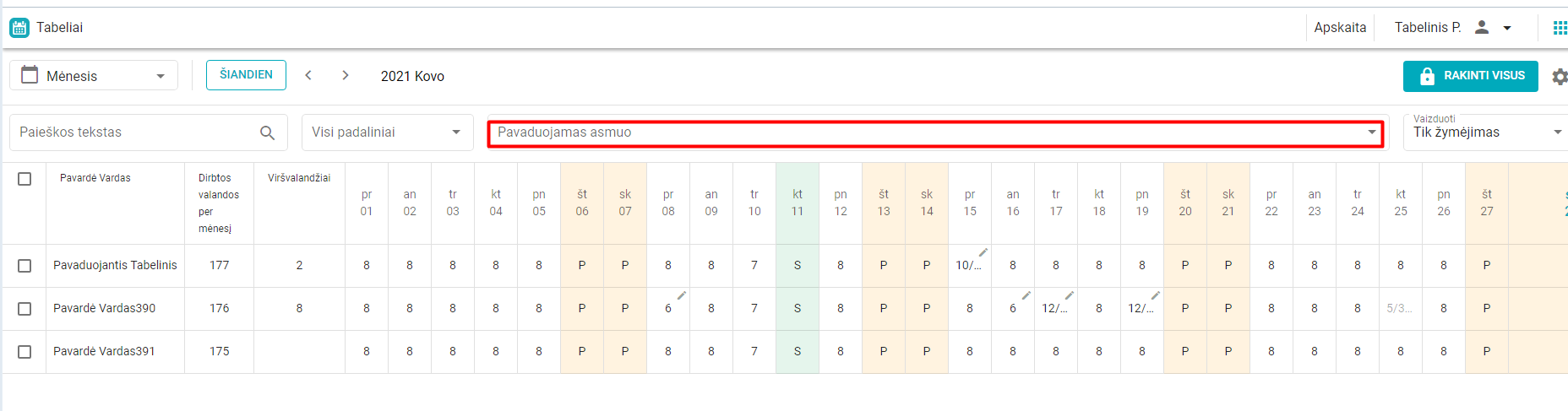Click the search magnifier icon
The height and width of the screenshot is (411, 1568).
(267, 132)
